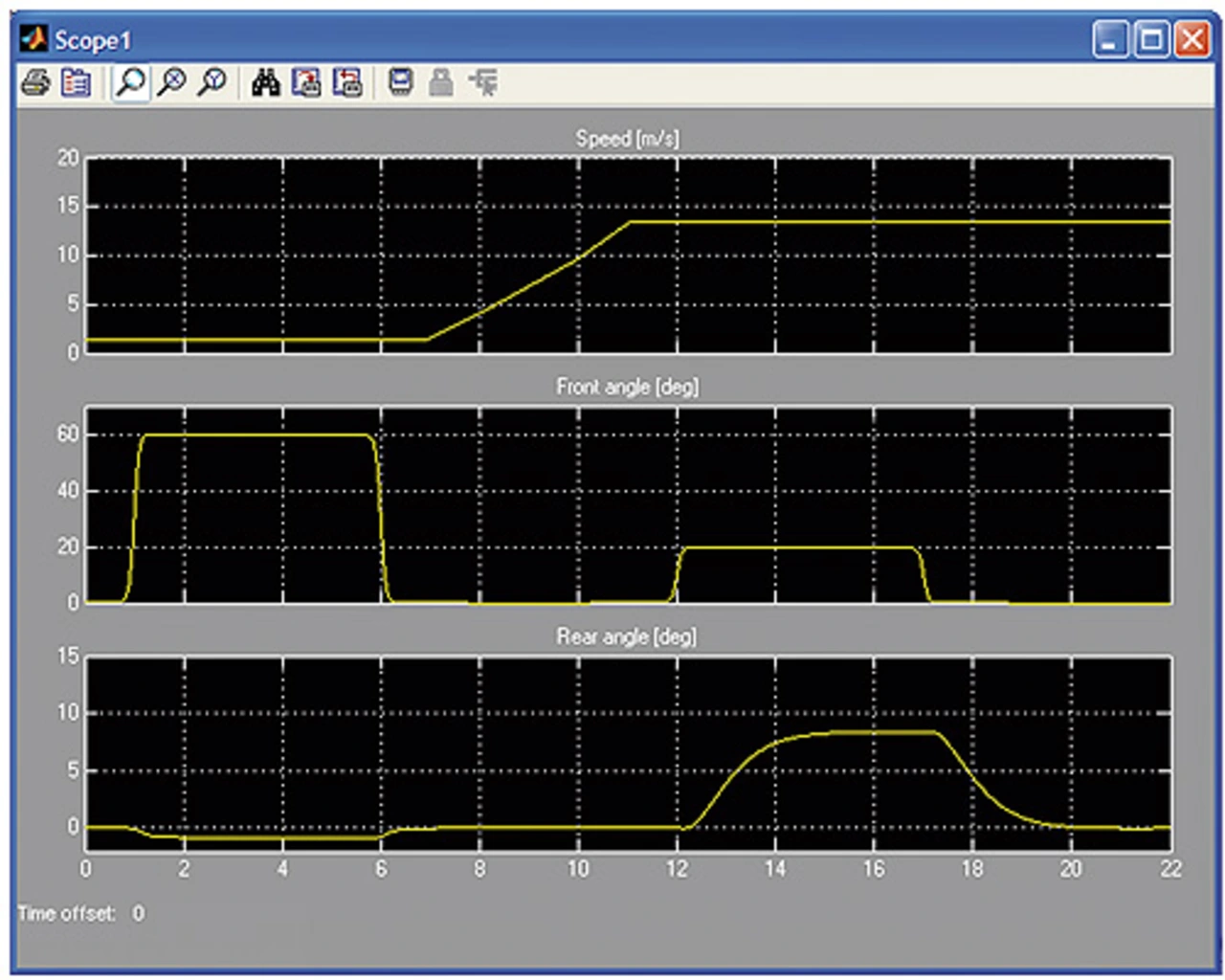Click the Scope1 window title bar
This screenshot has width=1225, height=980.
tap(574, 39)
